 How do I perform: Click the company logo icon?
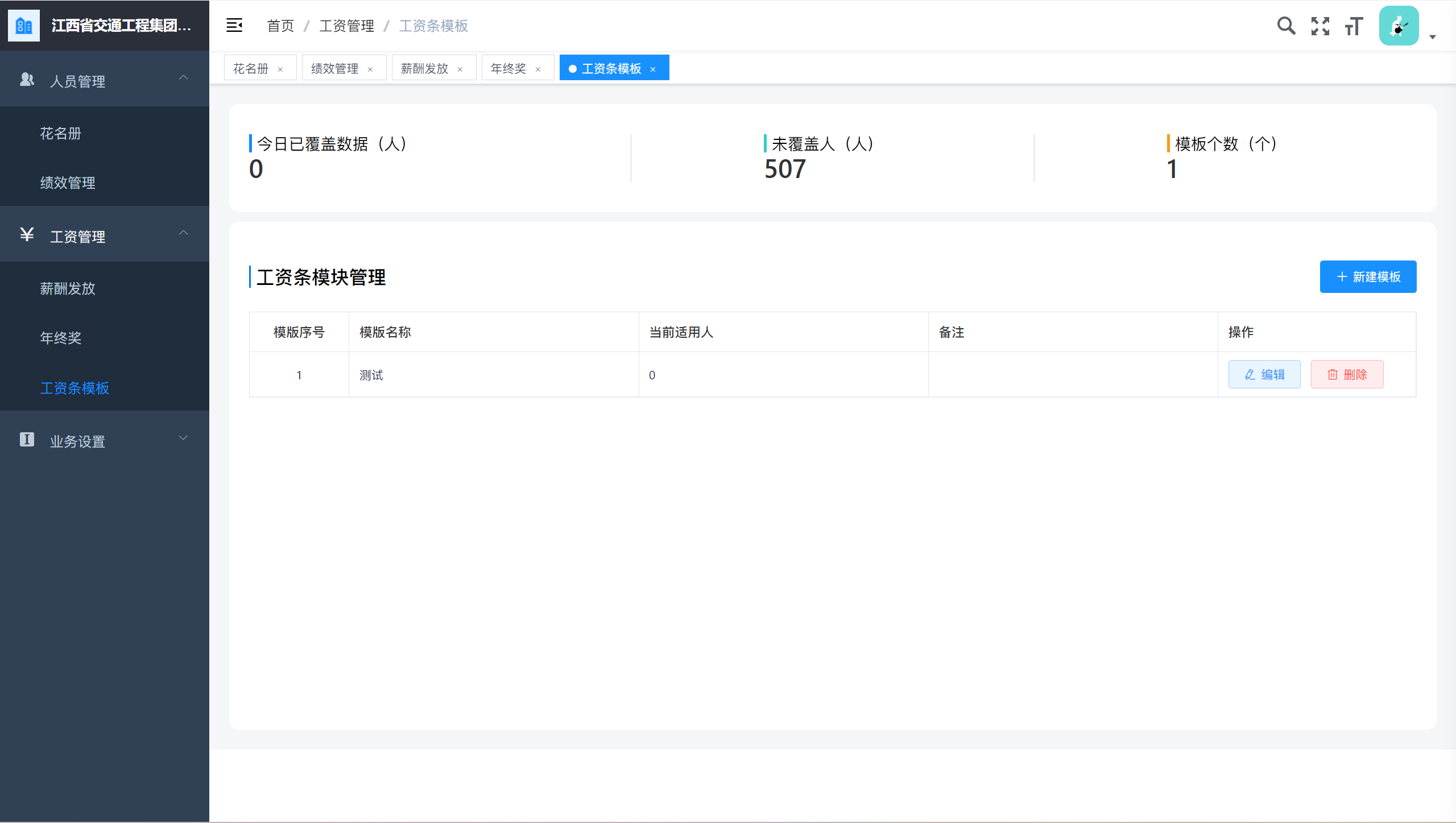24,26
